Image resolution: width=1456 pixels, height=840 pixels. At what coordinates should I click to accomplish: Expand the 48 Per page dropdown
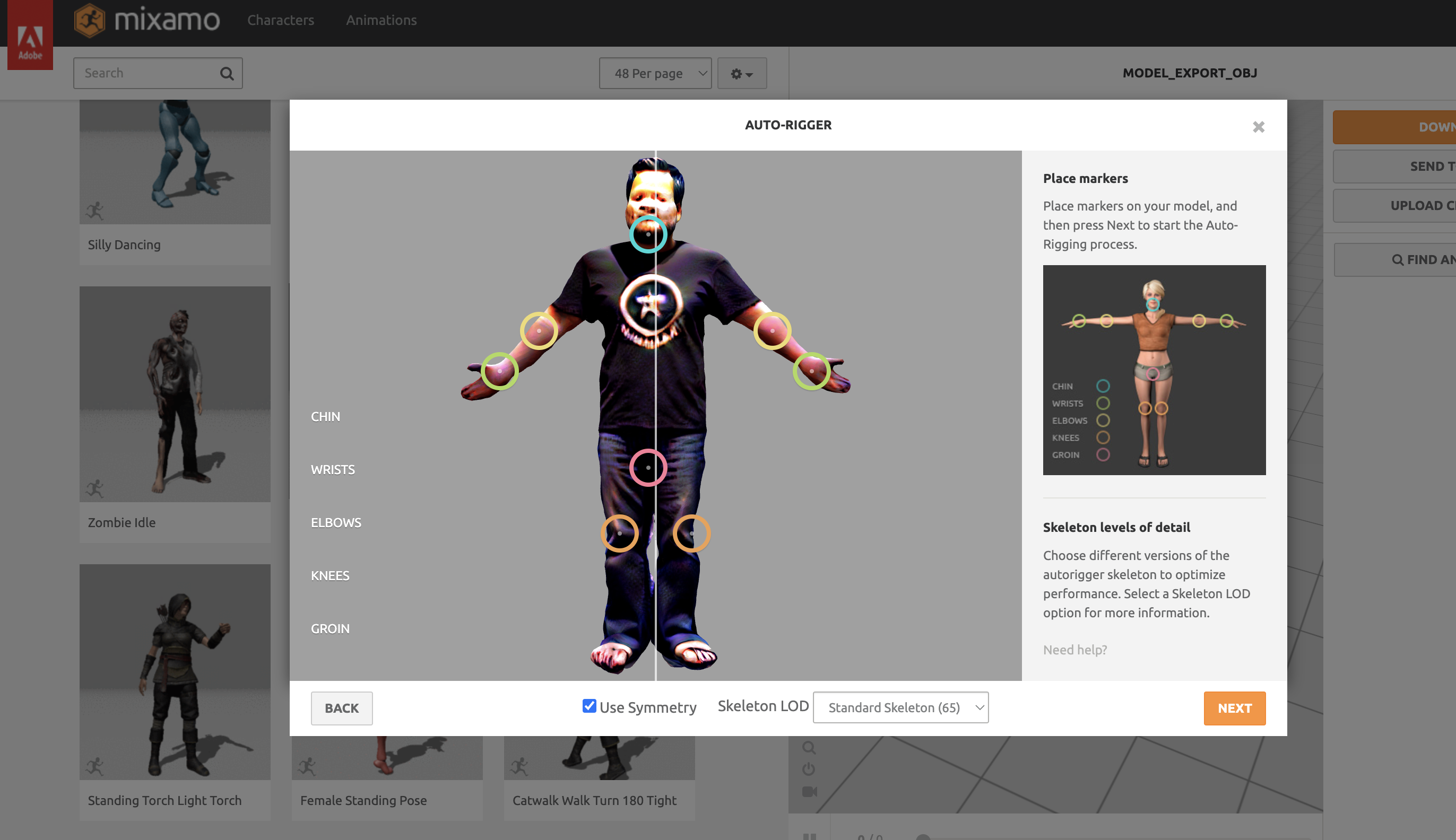coord(655,73)
